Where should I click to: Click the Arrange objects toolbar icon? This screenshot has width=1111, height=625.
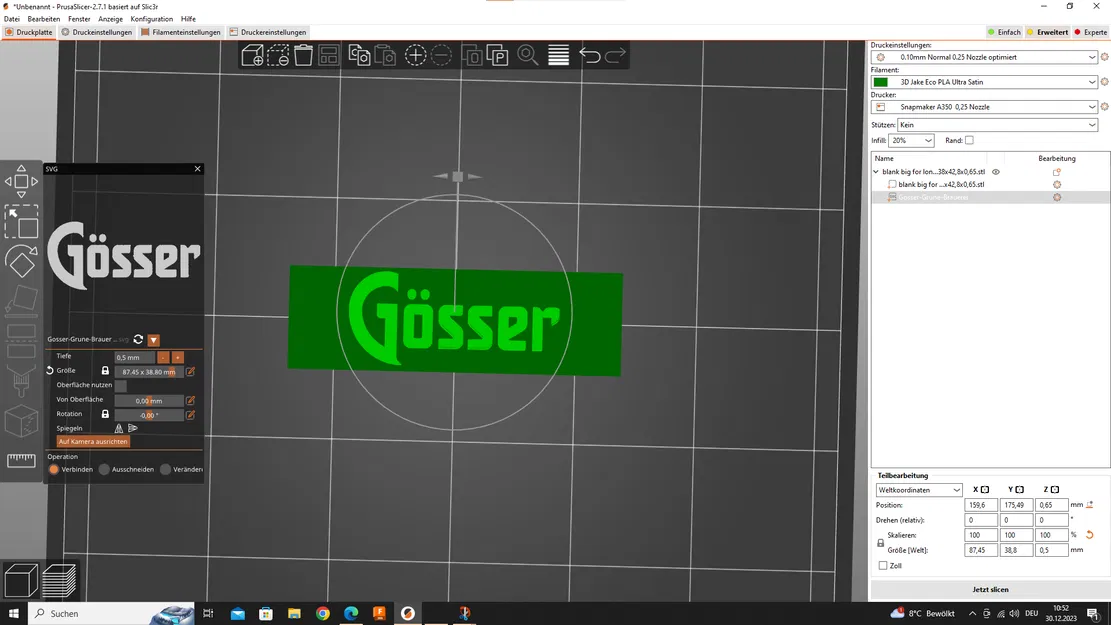(329, 55)
